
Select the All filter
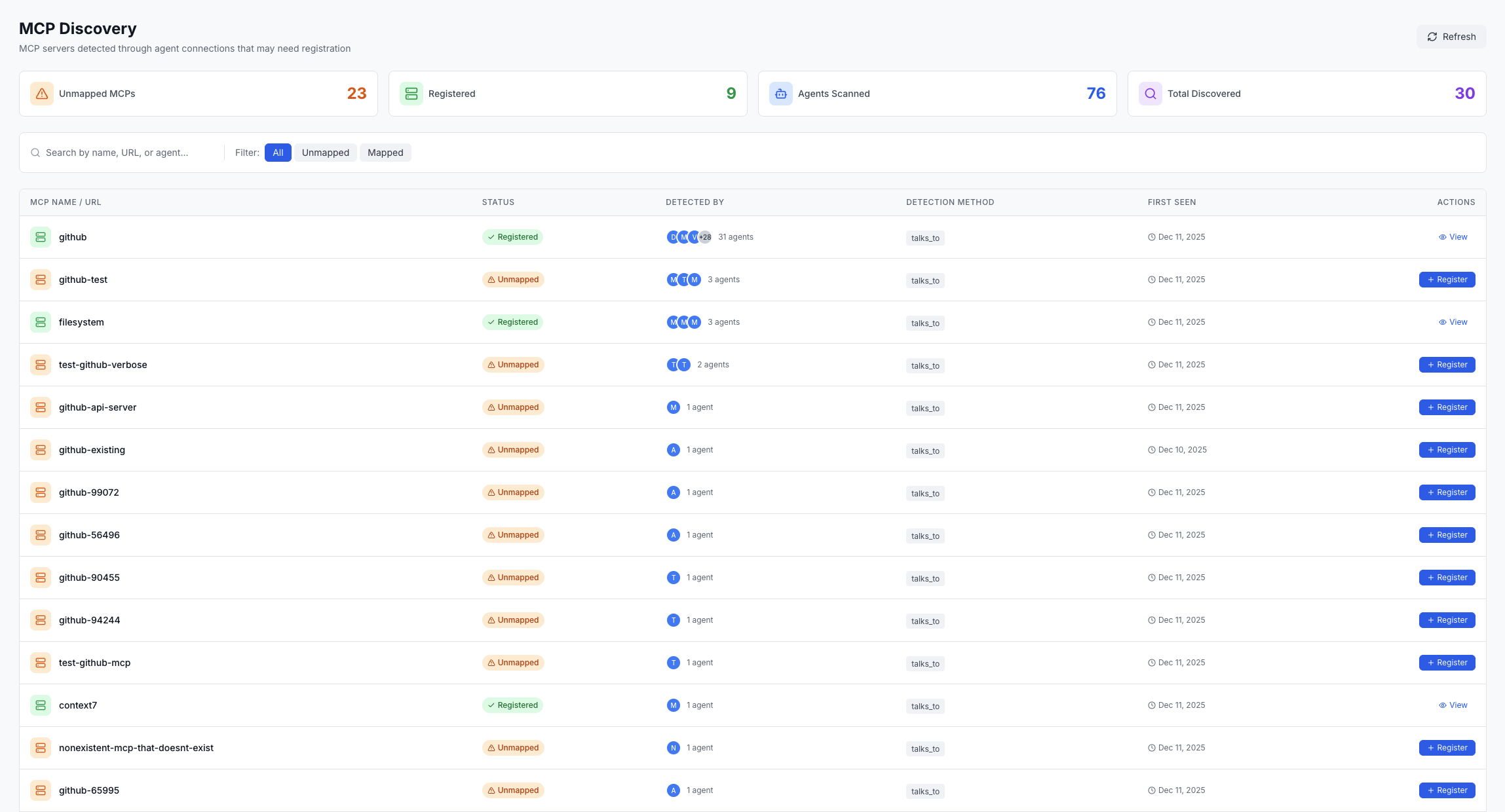pyautogui.click(x=278, y=153)
